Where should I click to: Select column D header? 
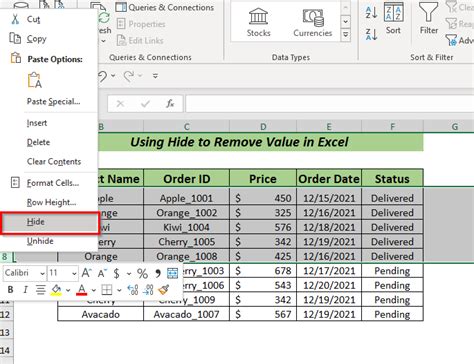click(x=263, y=127)
